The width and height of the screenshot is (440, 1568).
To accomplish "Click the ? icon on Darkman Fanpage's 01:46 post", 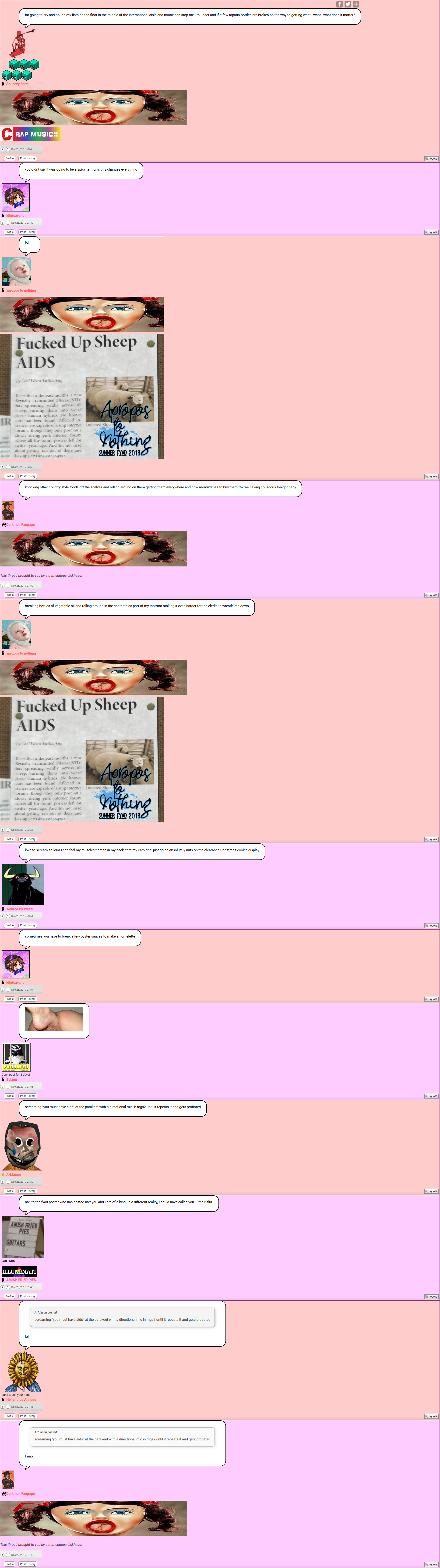I will 8,1555.
